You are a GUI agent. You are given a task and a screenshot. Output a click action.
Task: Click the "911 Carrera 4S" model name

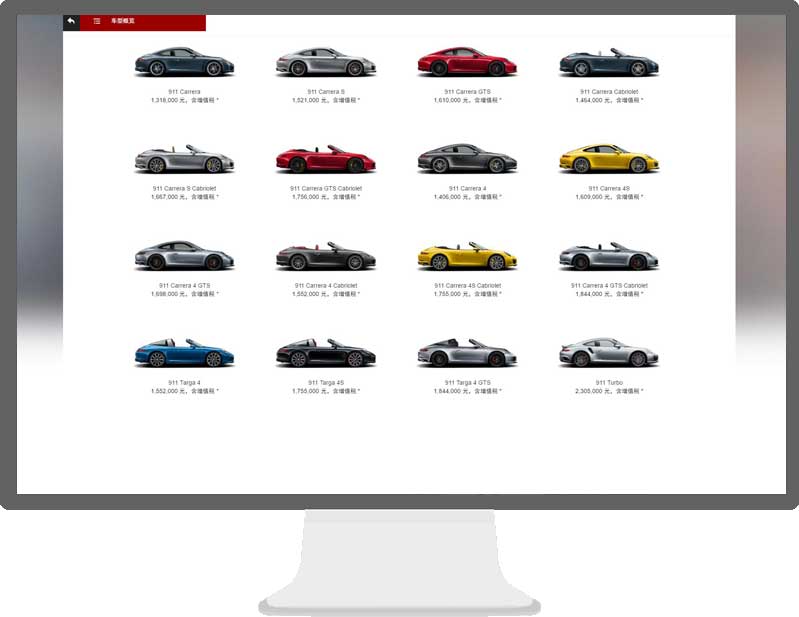pos(609,189)
